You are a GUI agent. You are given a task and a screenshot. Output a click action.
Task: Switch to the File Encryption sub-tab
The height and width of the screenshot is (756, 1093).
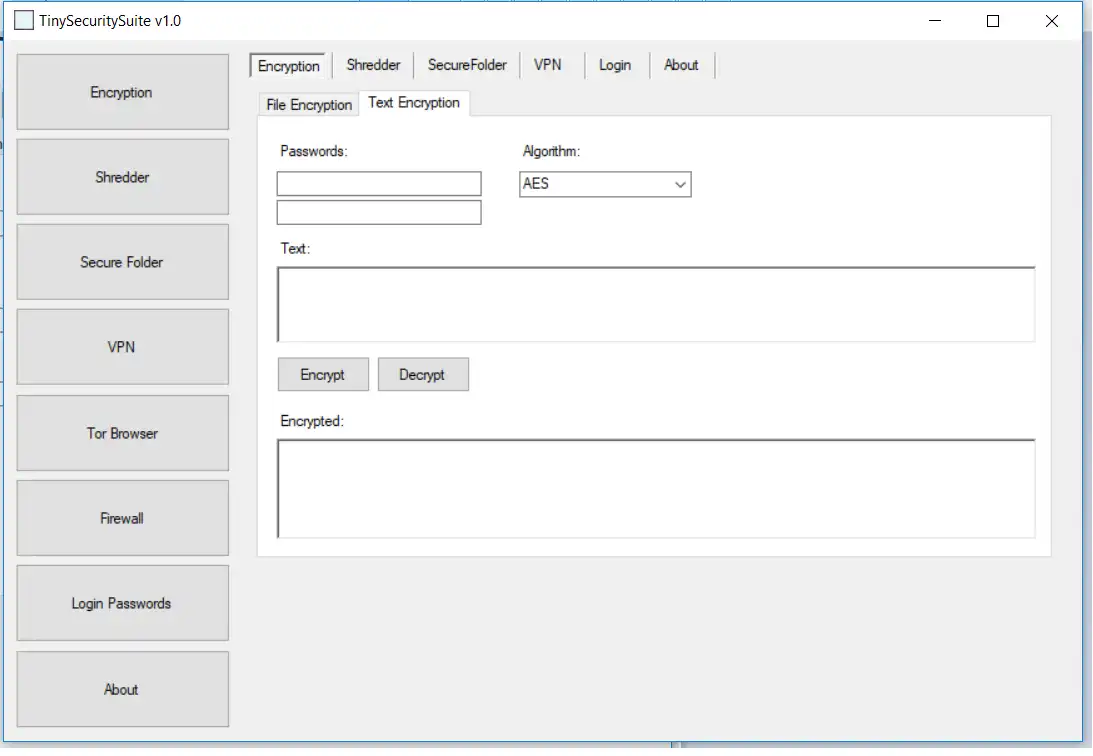309,105
